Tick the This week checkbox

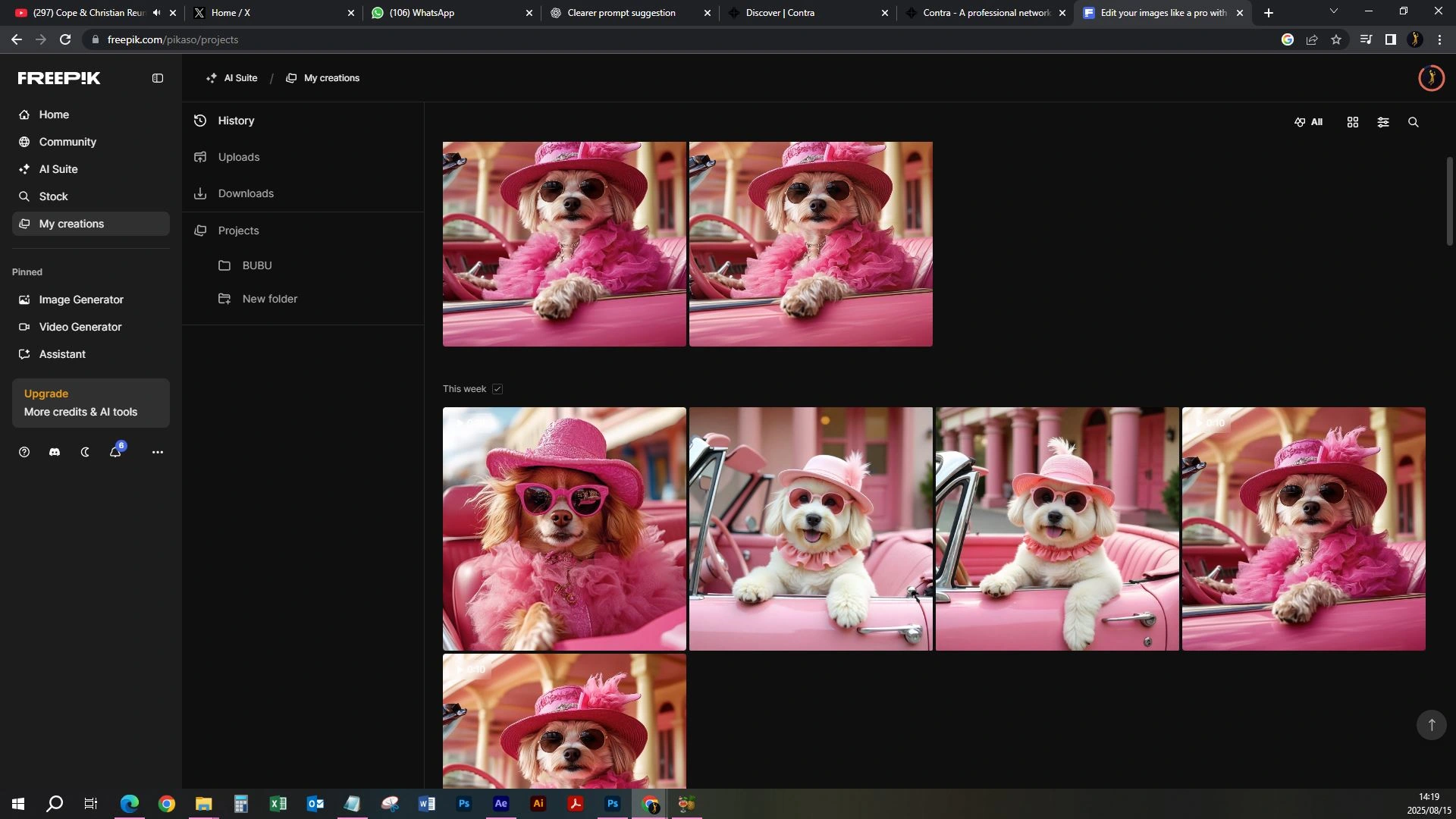click(497, 389)
